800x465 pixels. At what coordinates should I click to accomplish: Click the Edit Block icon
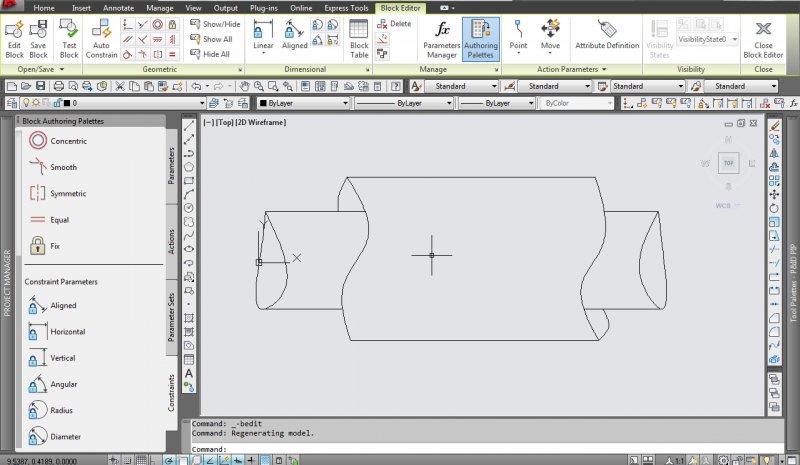(x=14, y=39)
